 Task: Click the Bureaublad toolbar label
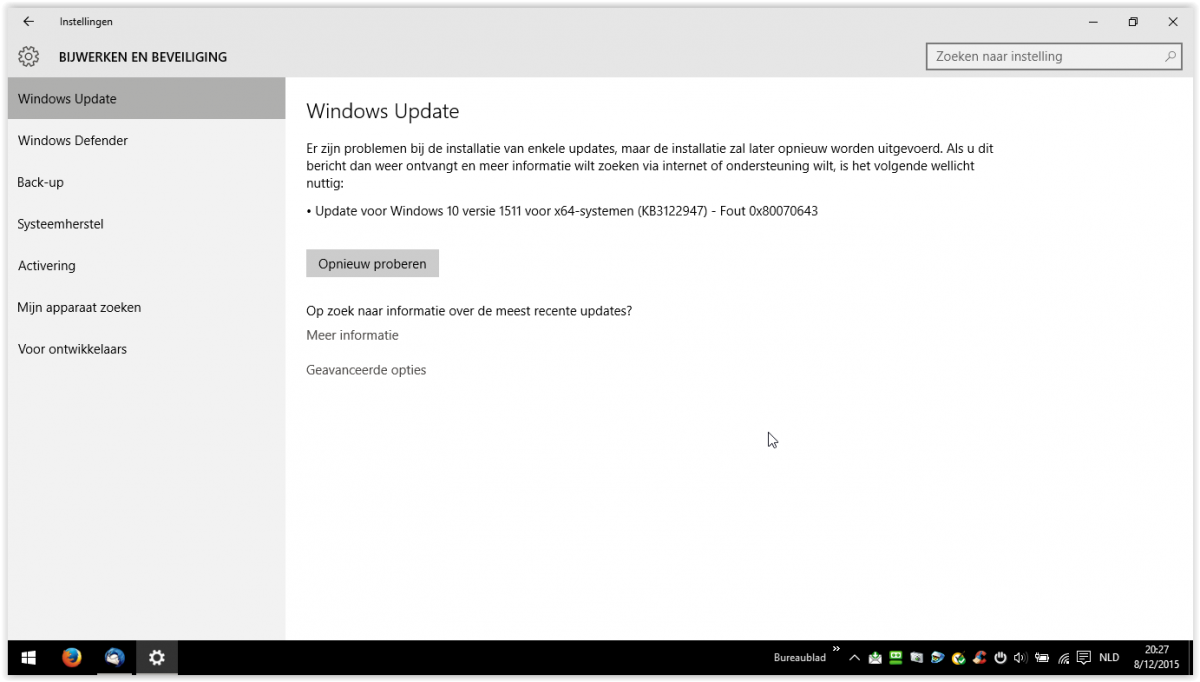tap(800, 658)
